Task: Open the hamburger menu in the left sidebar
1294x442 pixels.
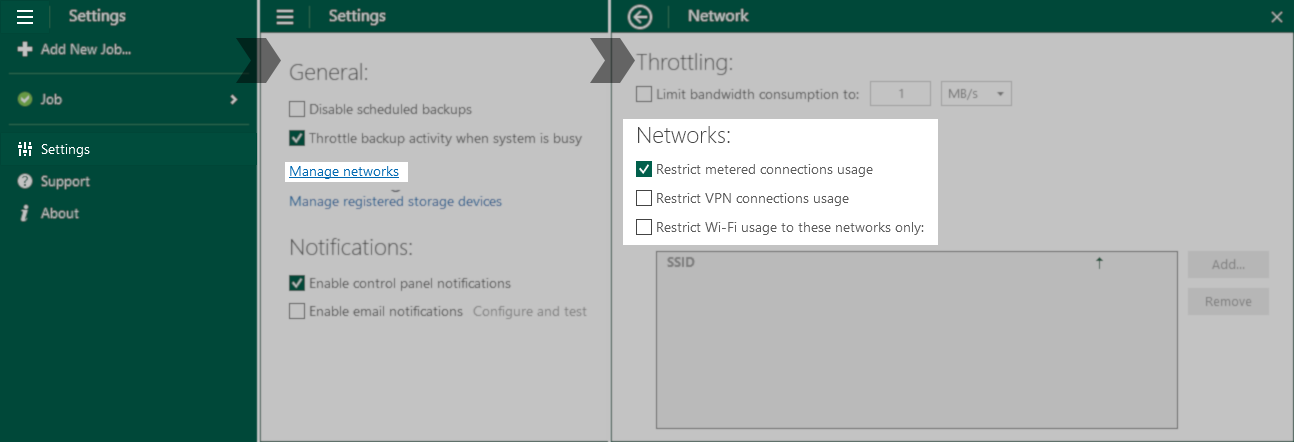Action: tap(25, 16)
